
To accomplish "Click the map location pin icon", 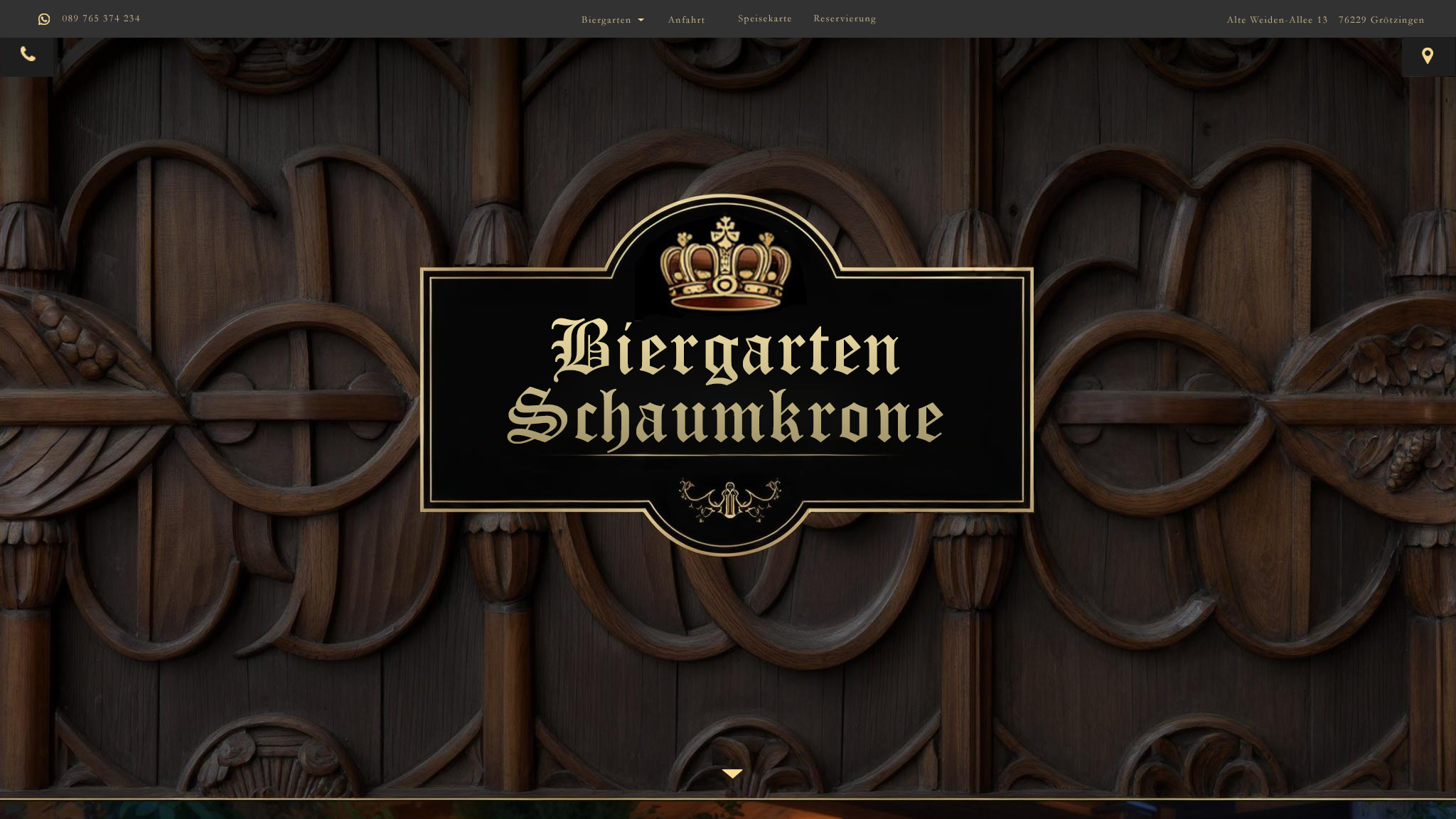I will pos(1428,56).
